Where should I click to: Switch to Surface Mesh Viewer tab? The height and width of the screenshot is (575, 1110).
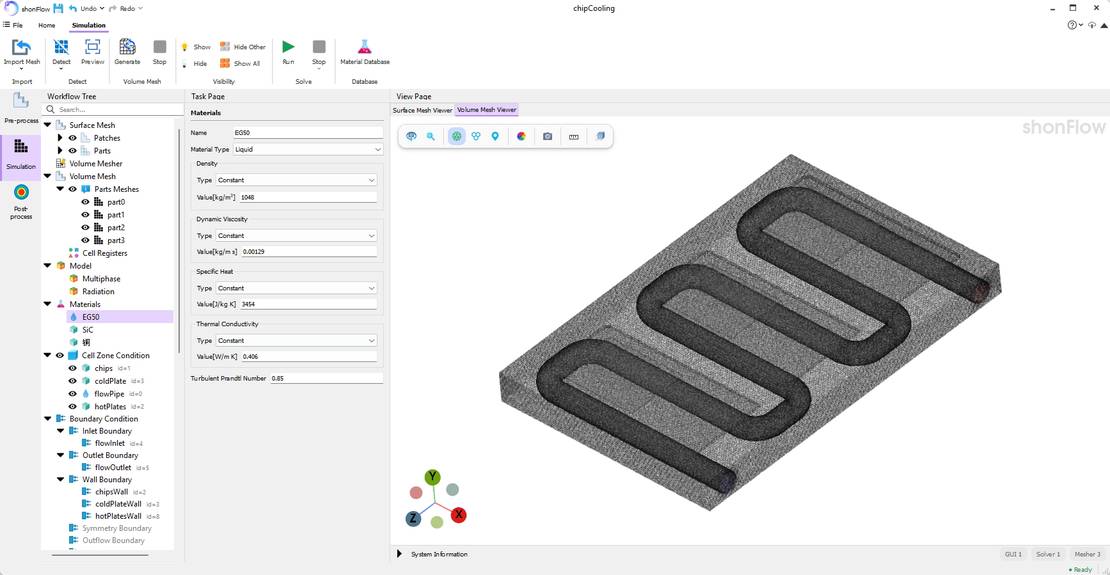coord(423,110)
